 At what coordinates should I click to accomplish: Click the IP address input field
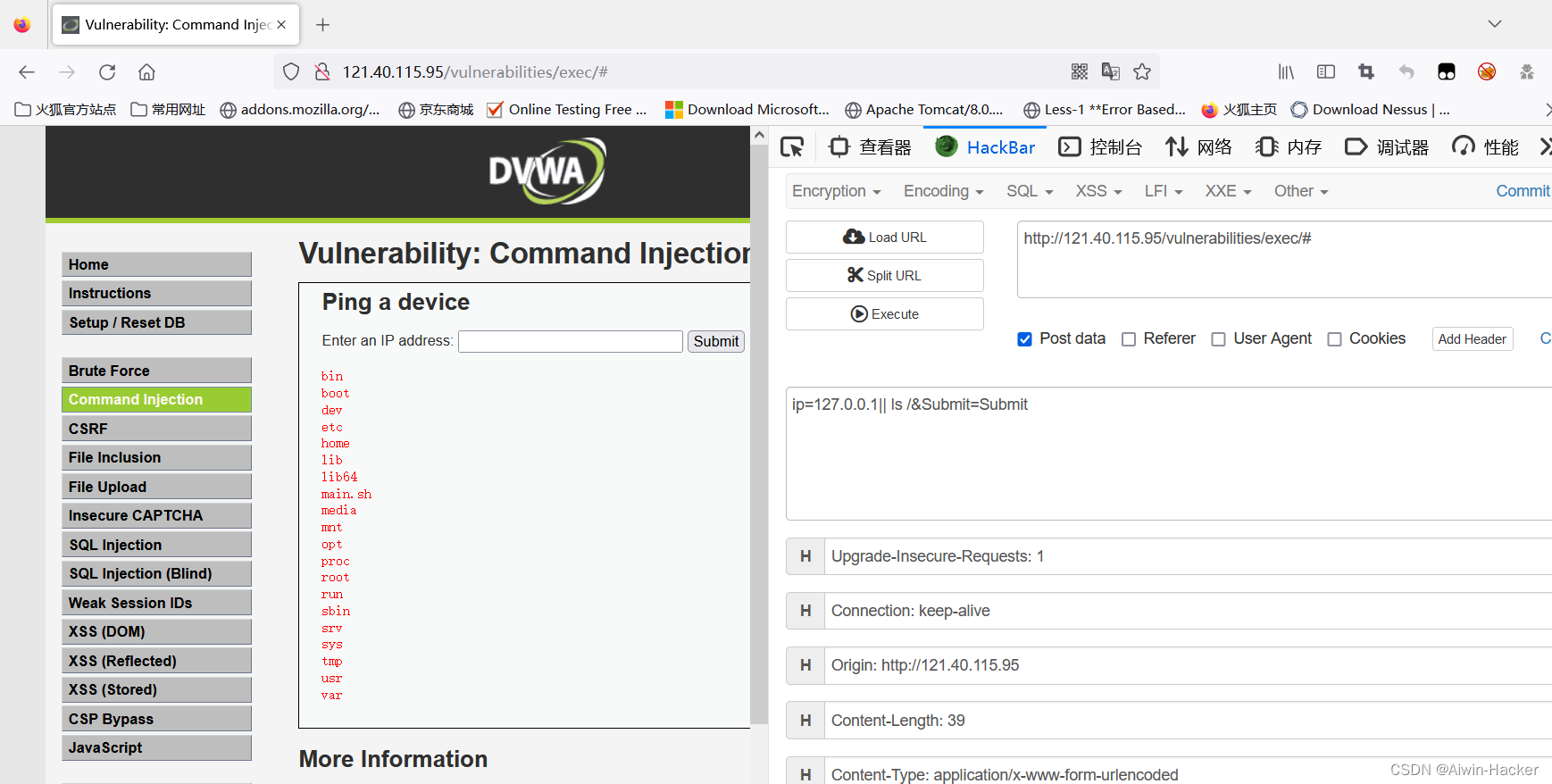pyautogui.click(x=571, y=341)
